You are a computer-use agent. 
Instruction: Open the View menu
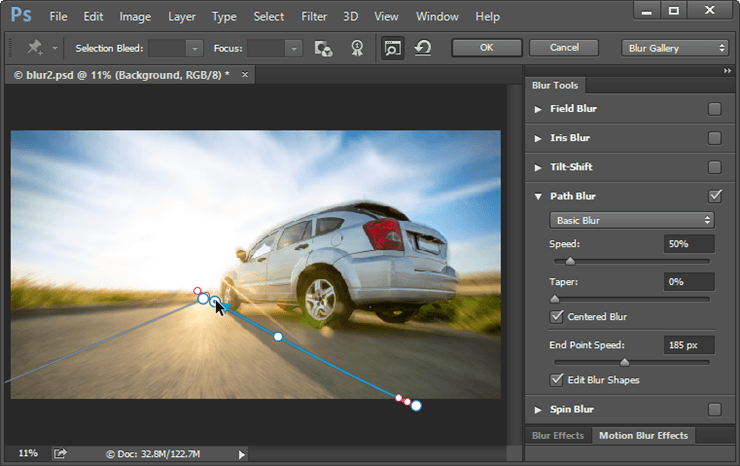386,17
